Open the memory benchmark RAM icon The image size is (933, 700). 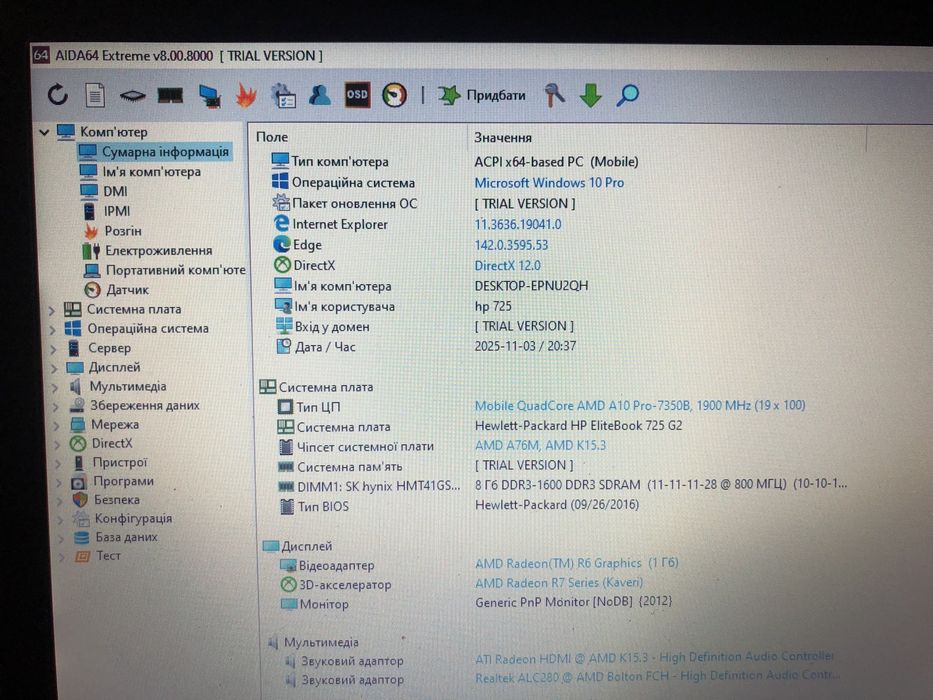coord(170,95)
